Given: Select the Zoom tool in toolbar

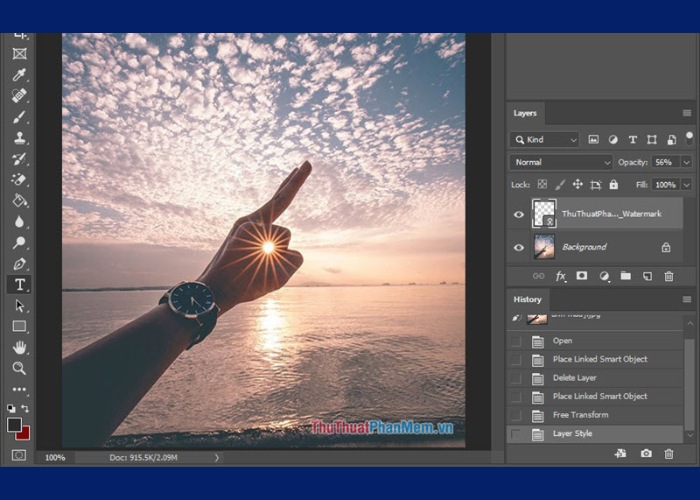Looking at the screenshot, I should (x=19, y=368).
